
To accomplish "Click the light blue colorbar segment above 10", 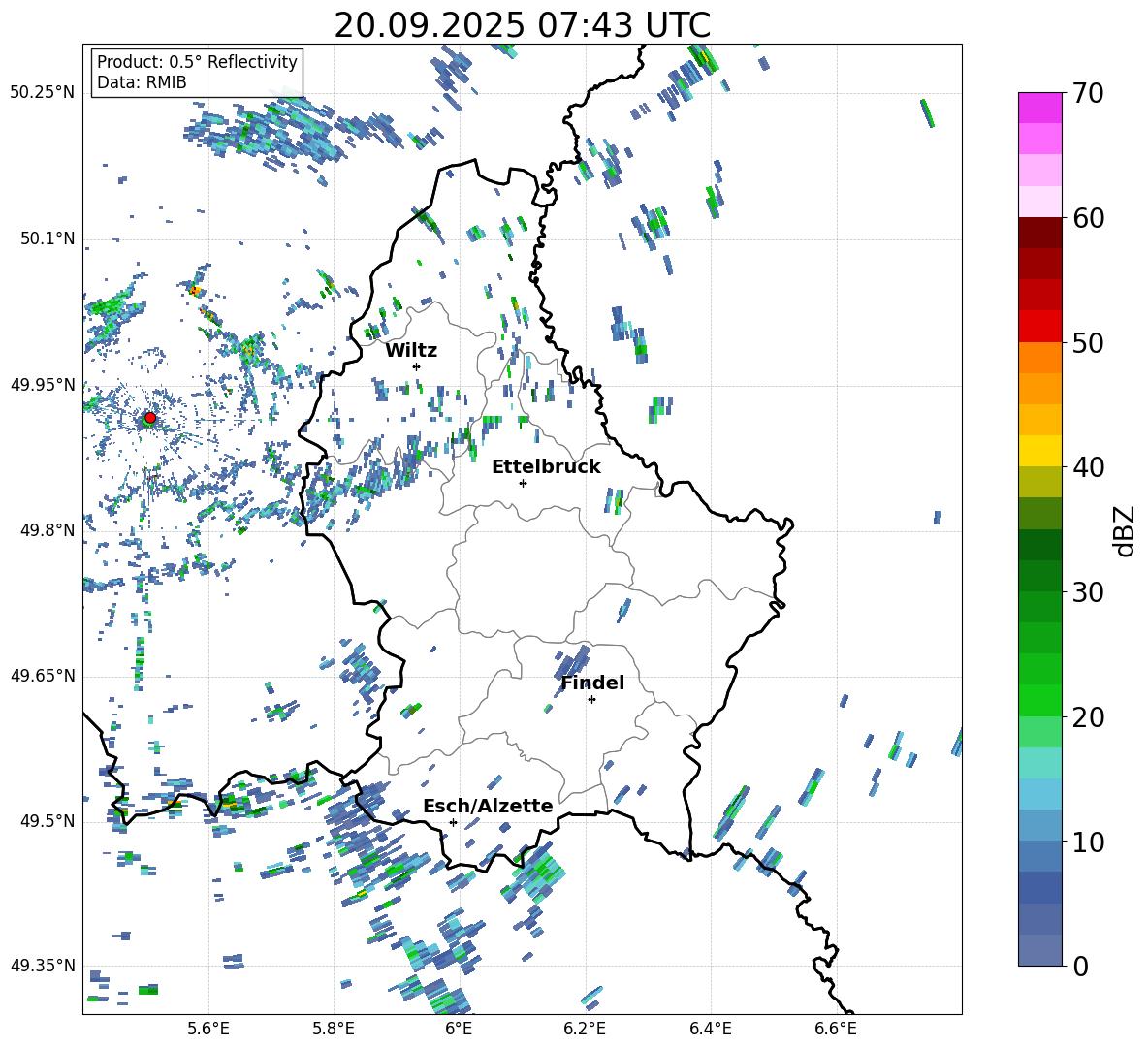I will coord(1040,794).
